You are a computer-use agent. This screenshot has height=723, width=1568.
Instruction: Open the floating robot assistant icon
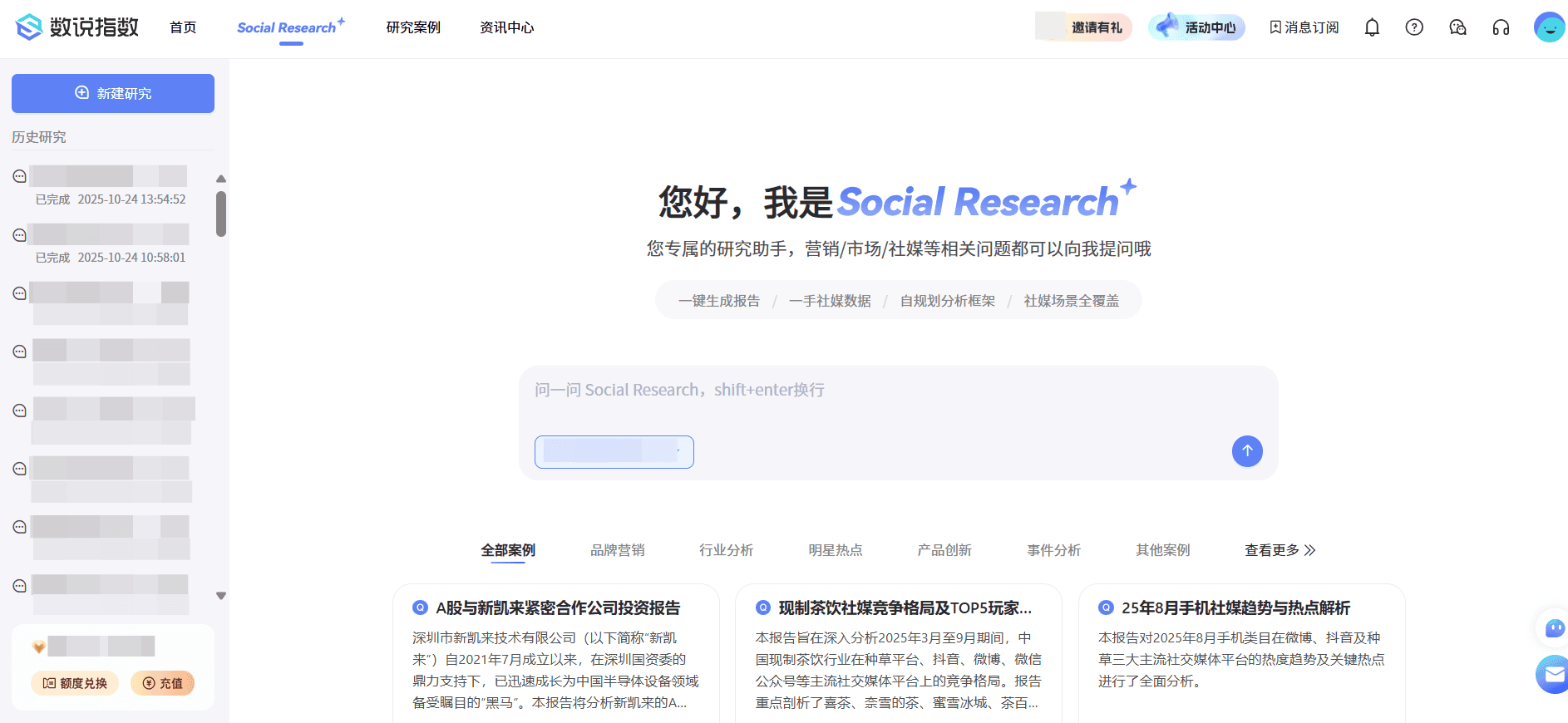coord(1555,628)
